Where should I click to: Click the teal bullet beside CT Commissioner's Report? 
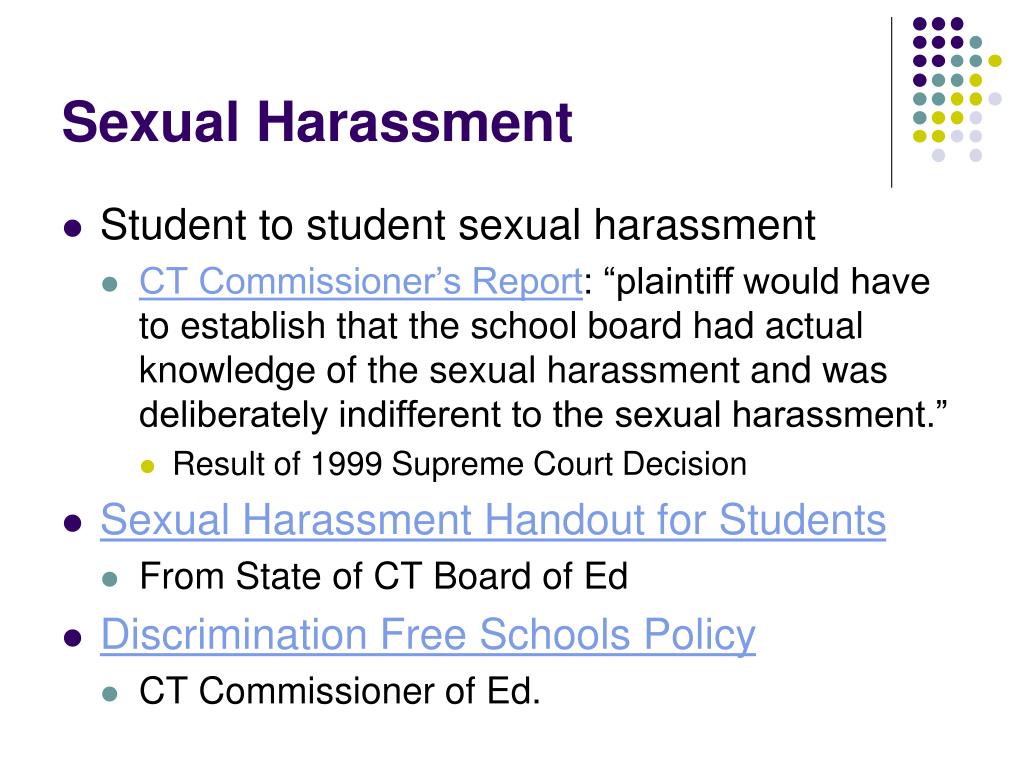(x=110, y=285)
